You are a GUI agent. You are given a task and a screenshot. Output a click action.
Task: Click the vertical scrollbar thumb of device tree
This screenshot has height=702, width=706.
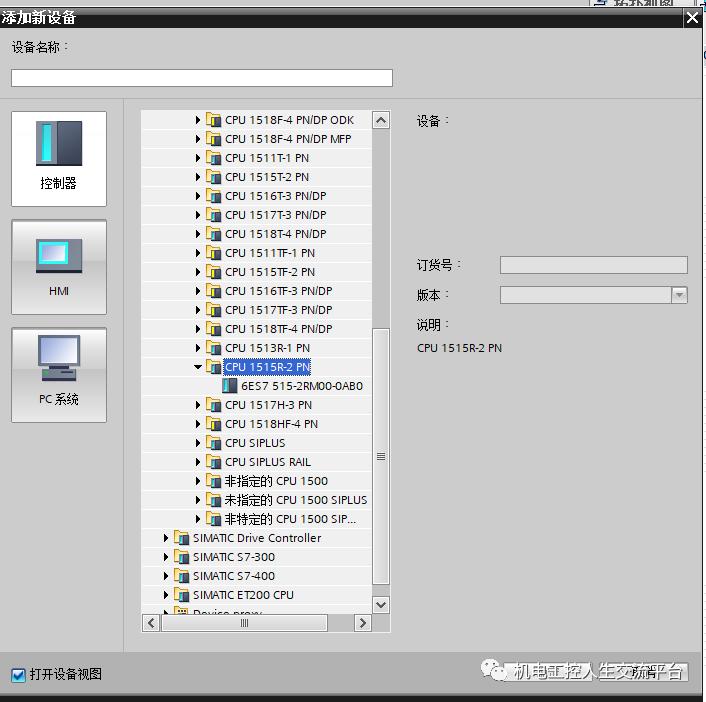click(x=381, y=456)
